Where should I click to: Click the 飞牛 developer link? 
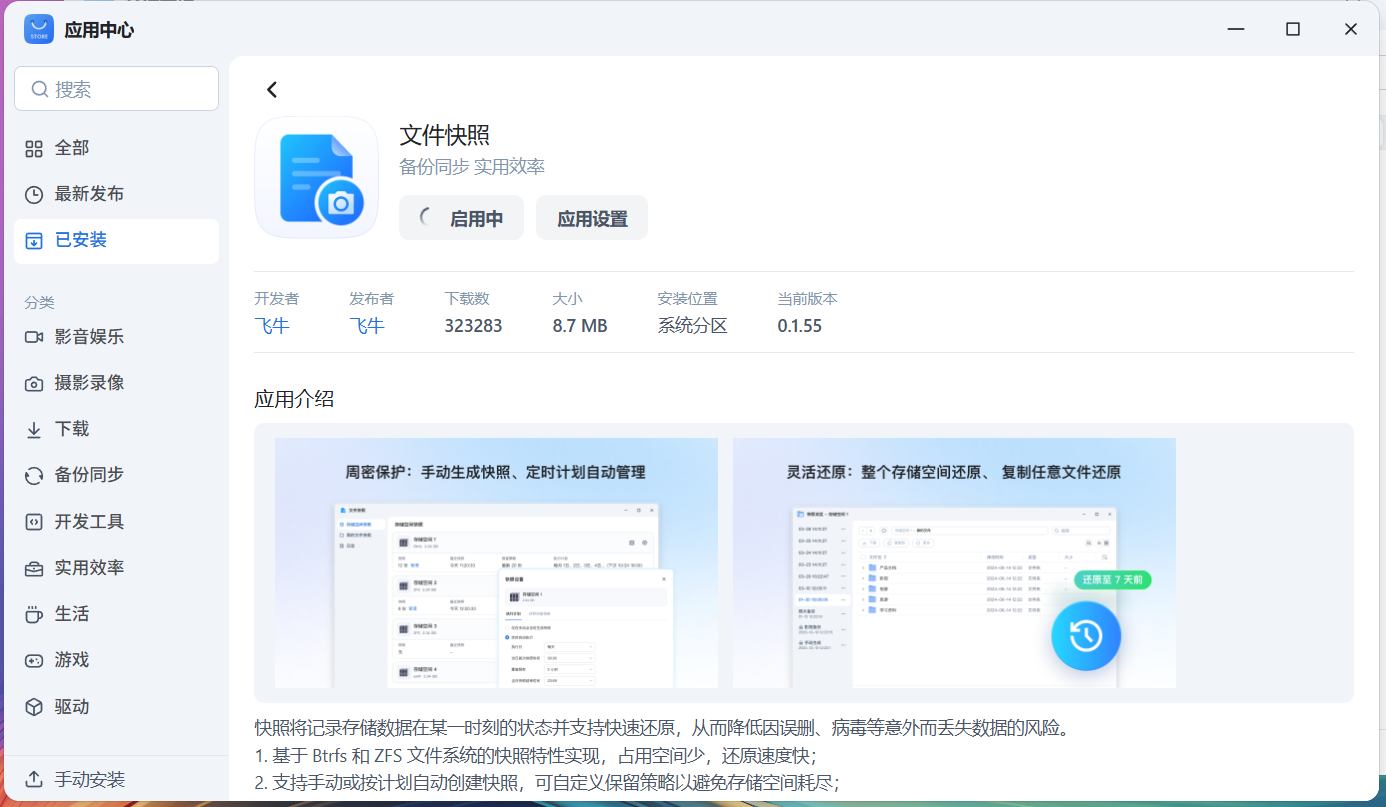tap(271, 326)
